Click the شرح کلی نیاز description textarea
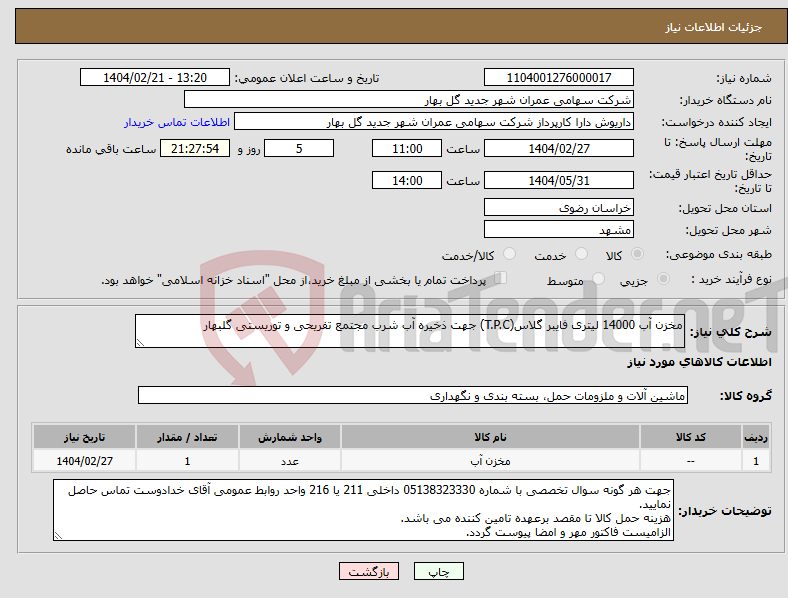The height and width of the screenshot is (598, 788). [x=410, y=331]
